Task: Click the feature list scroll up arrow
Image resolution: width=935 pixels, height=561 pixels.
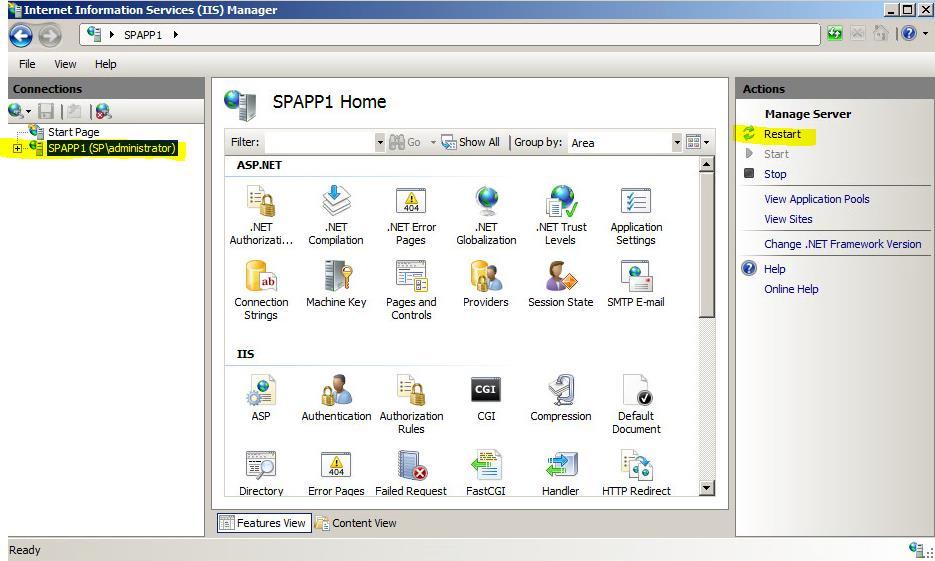Action: 706,164
